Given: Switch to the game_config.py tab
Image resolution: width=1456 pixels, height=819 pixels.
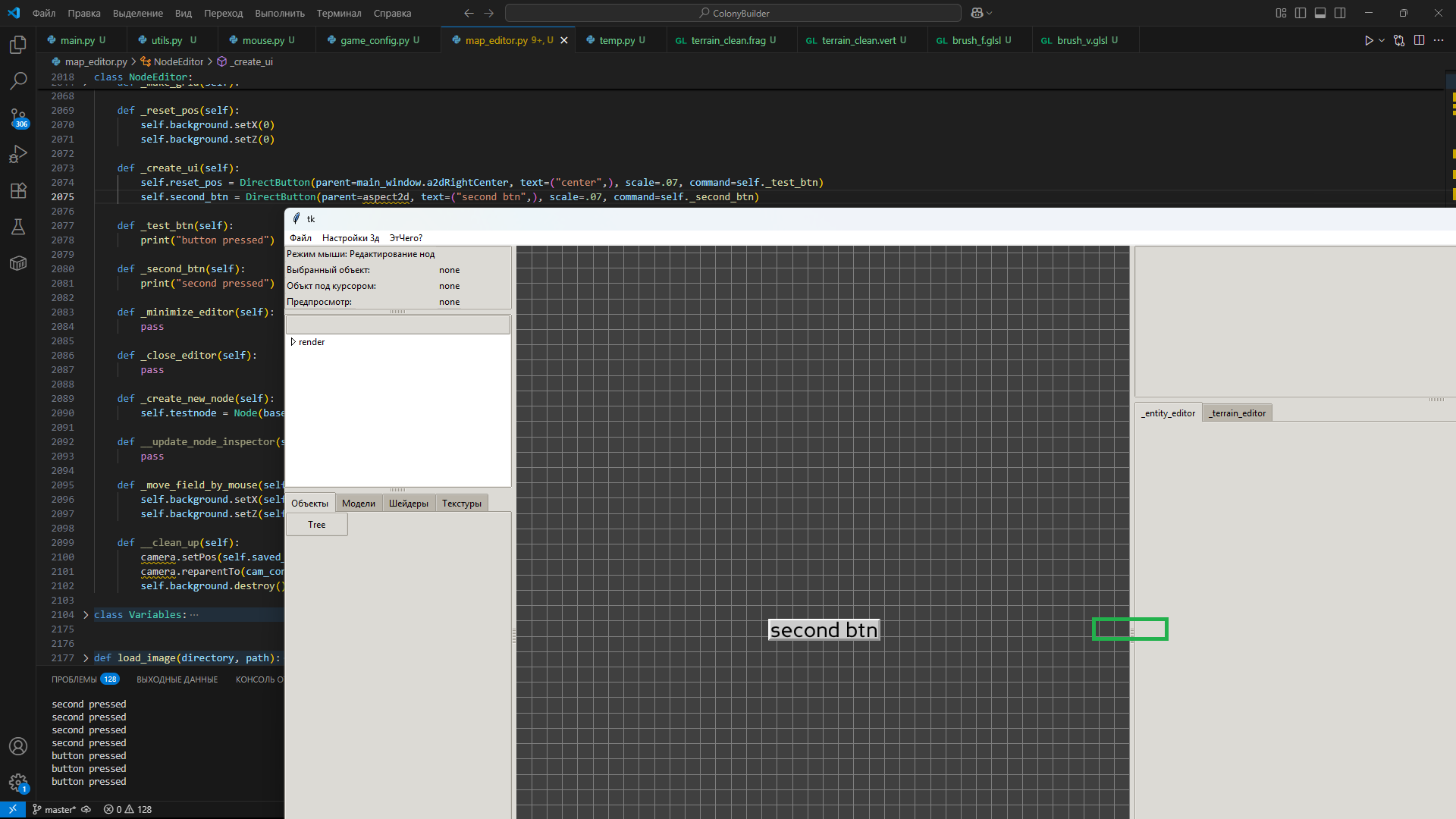Looking at the screenshot, I should (374, 40).
